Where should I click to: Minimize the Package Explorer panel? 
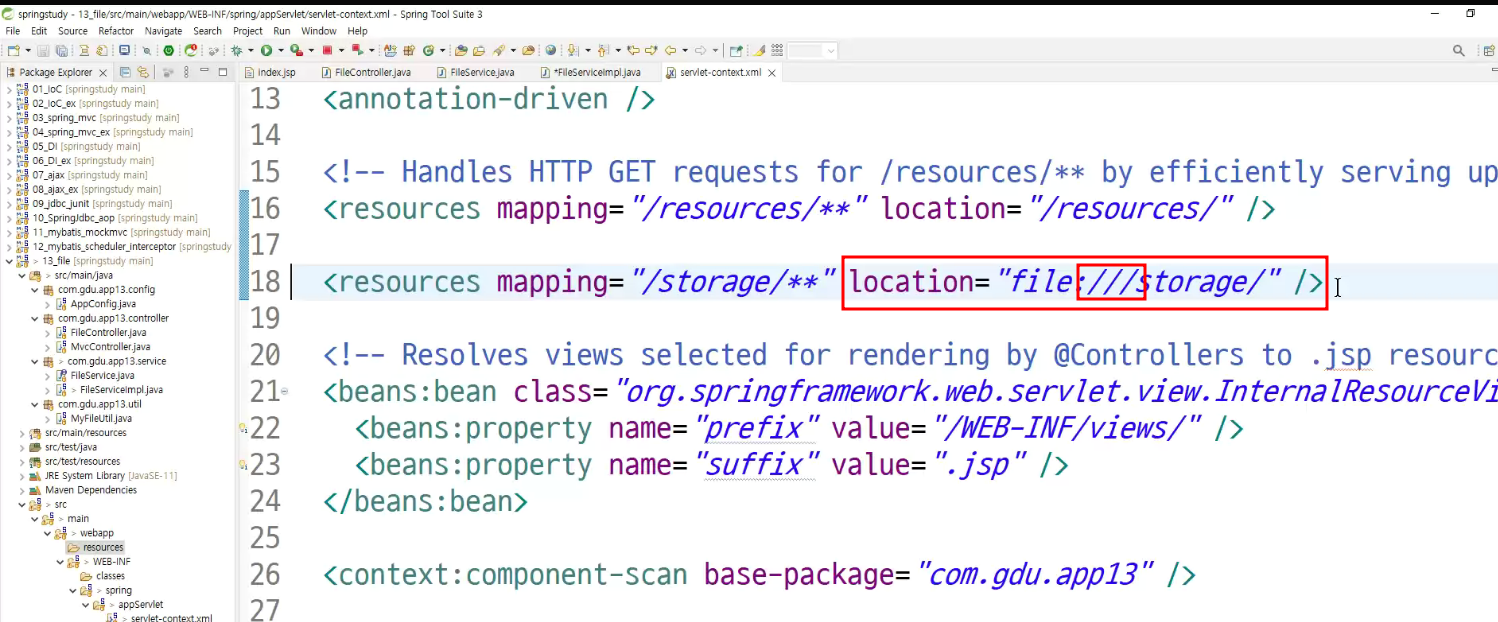(x=203, y=72)
